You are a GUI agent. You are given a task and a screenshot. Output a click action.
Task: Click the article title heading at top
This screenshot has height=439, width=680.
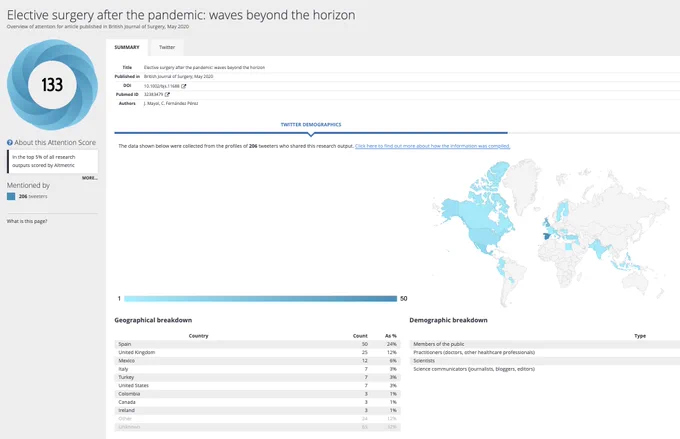pos(181,15)
